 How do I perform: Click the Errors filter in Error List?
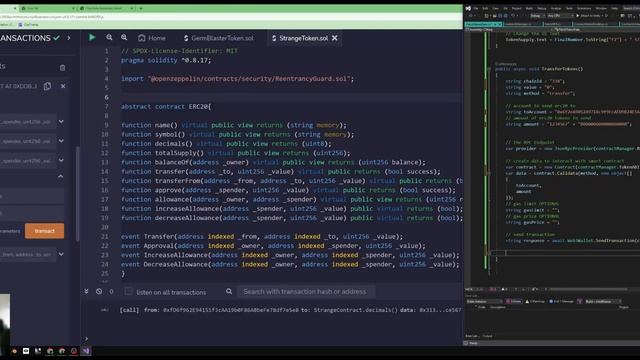pos(514,301)
